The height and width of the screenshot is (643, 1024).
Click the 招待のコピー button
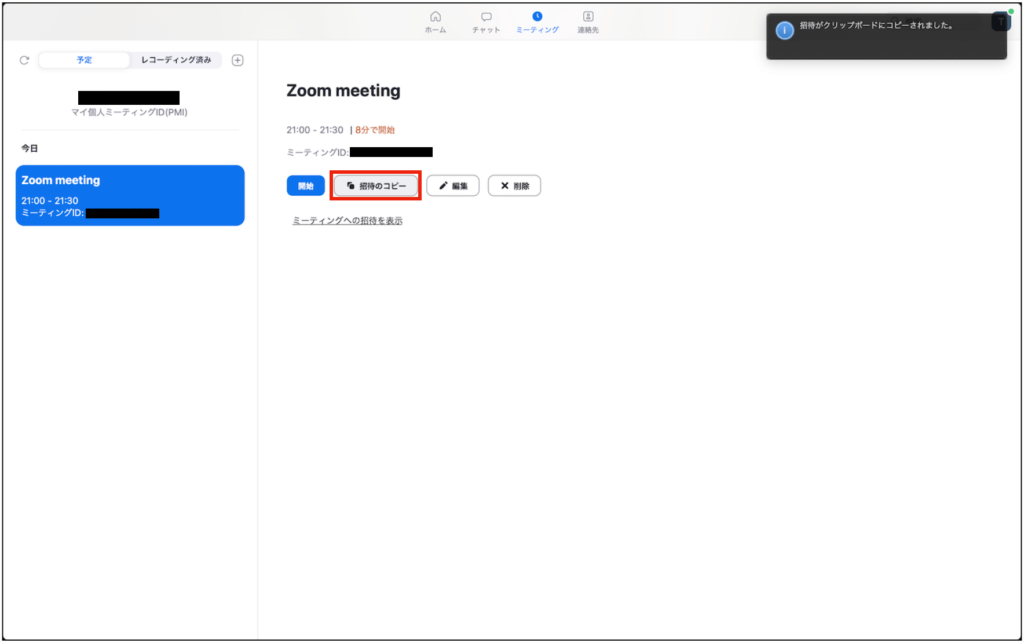point(376,186)
